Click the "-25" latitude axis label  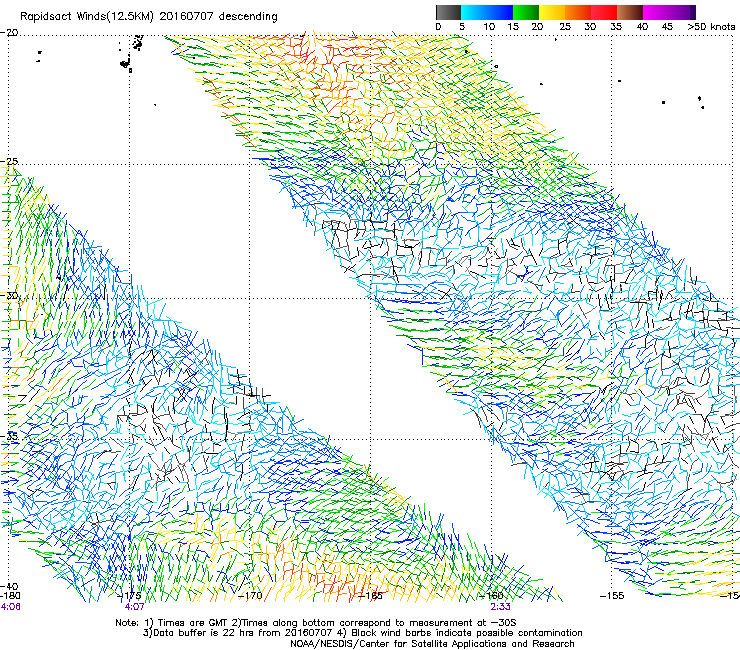click(9, 162)
